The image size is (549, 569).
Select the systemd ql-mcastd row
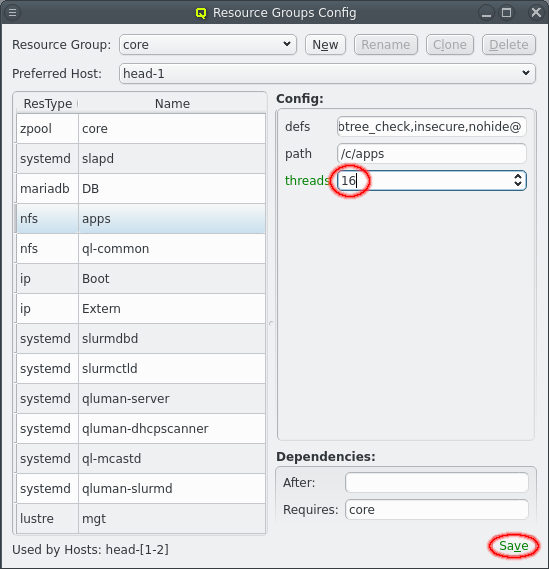(x=141, y=459)
